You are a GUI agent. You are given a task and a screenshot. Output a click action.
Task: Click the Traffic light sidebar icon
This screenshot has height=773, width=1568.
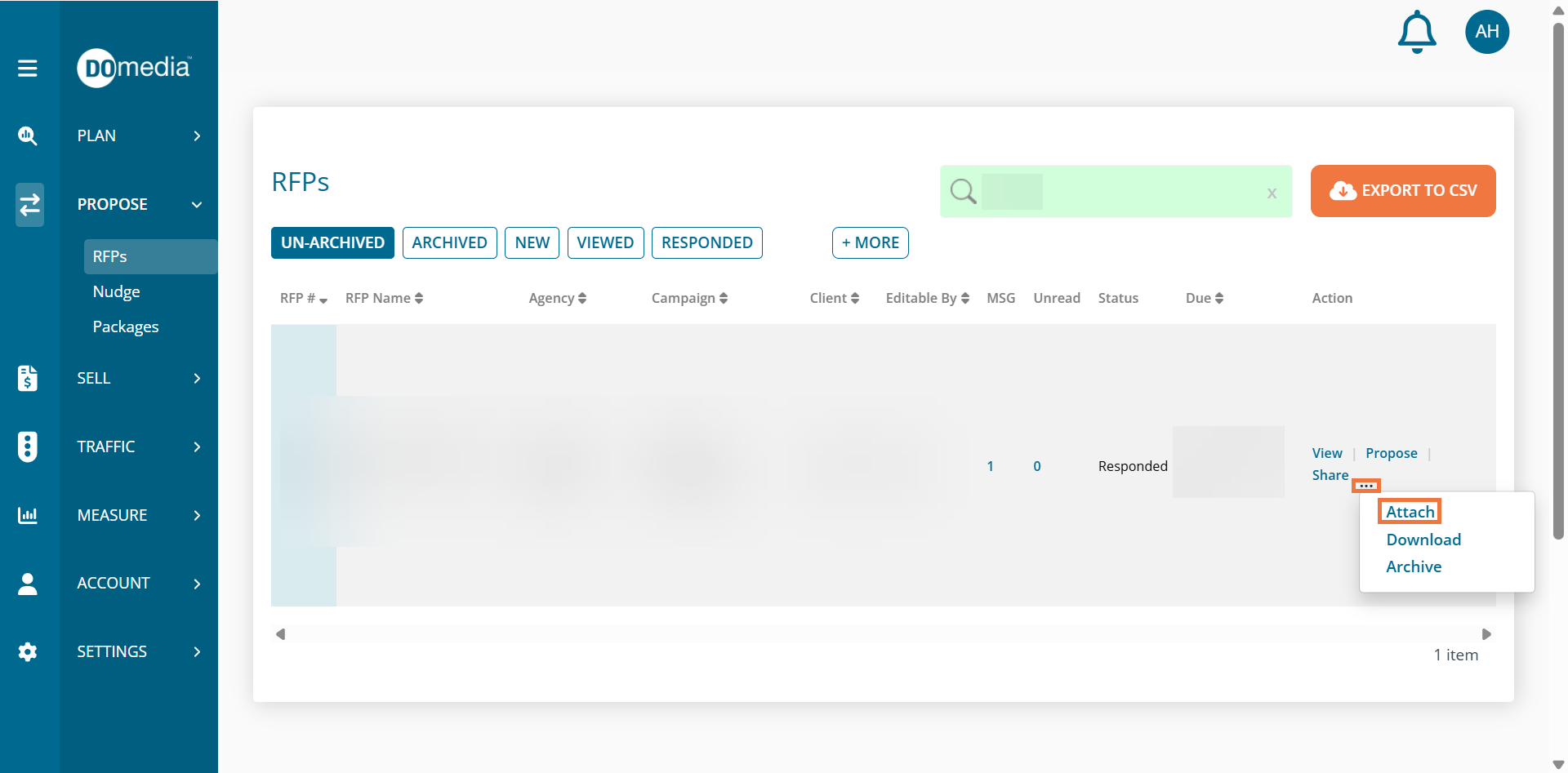coord(28,446)
